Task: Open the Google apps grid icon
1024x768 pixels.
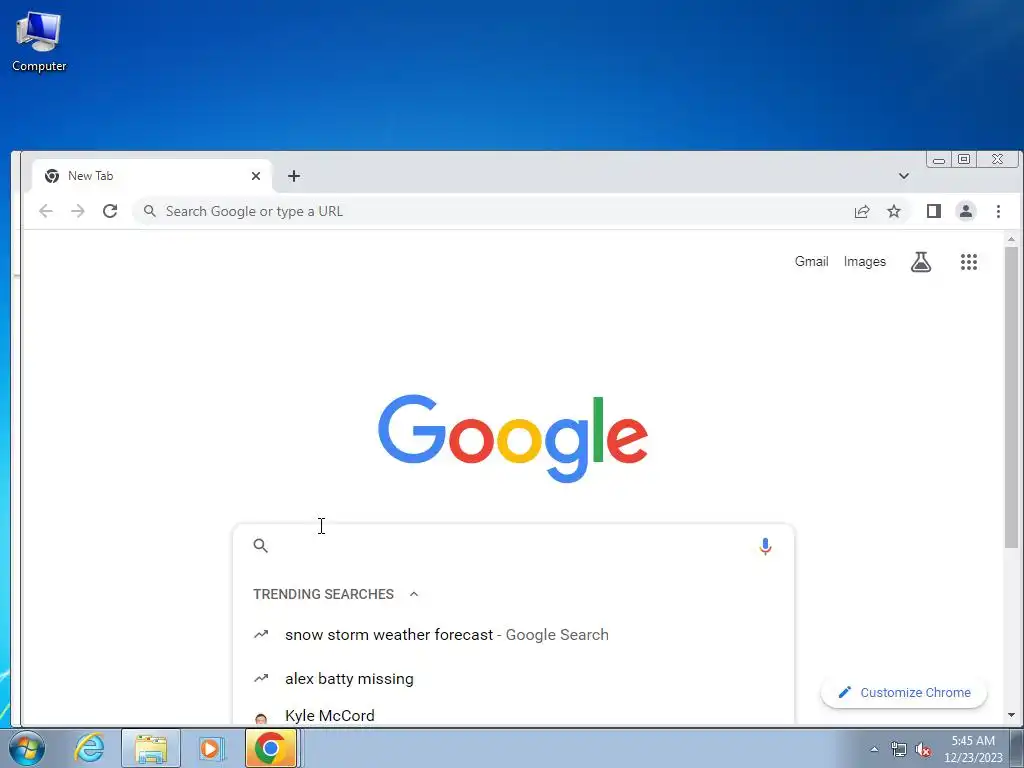Action: tap(968, 262)
